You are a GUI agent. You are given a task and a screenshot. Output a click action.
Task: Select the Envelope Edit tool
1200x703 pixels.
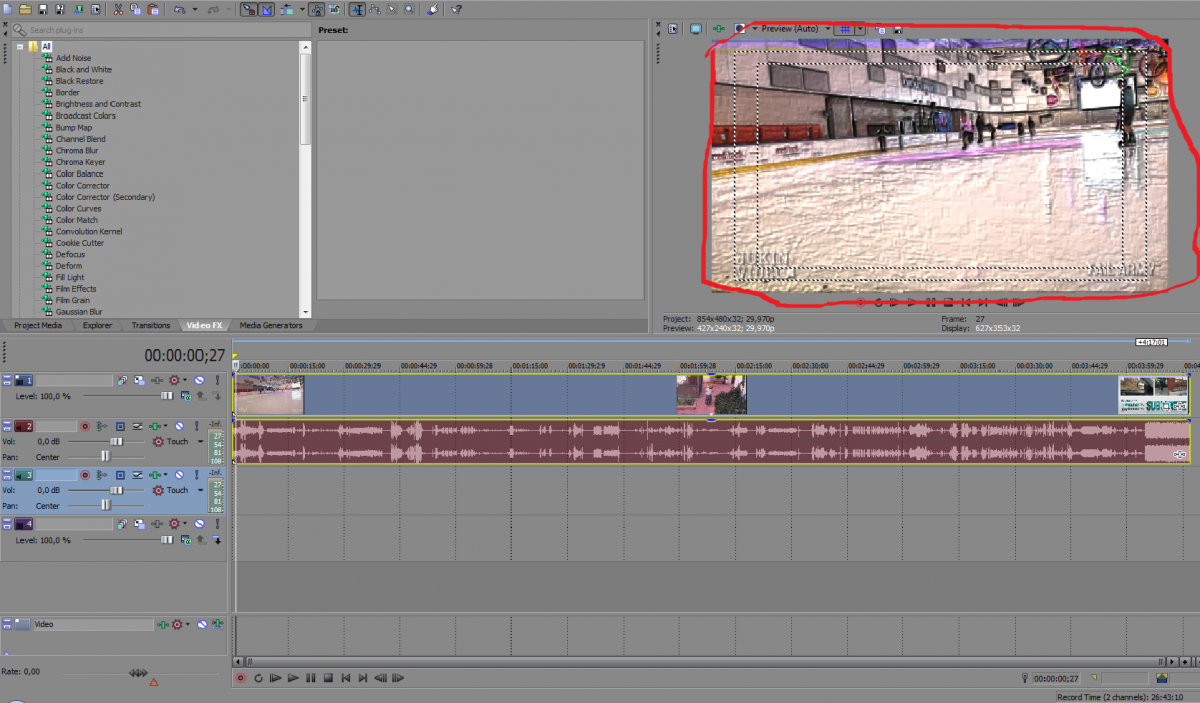[374, 9]
